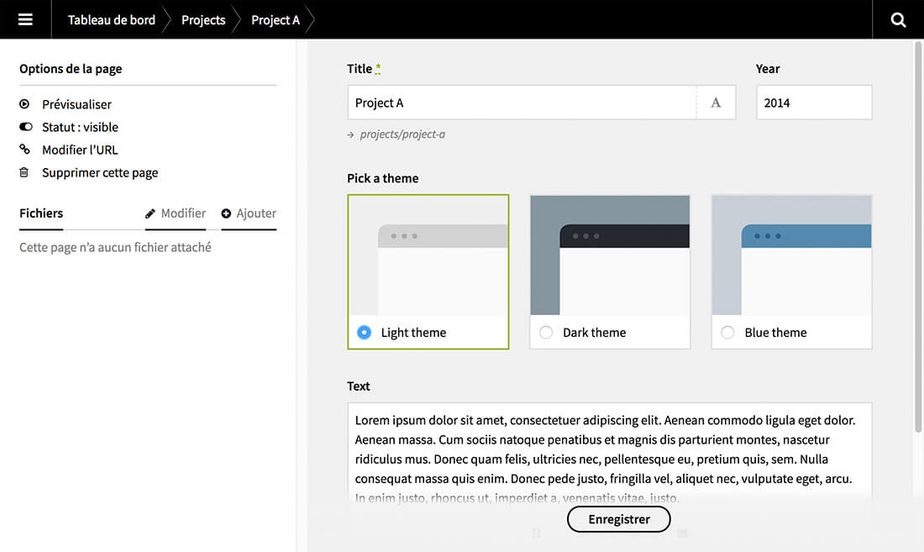This screenshot has width=924, height=552.
Task: Open the Projects breadcrumb
Action: [203, 20]
